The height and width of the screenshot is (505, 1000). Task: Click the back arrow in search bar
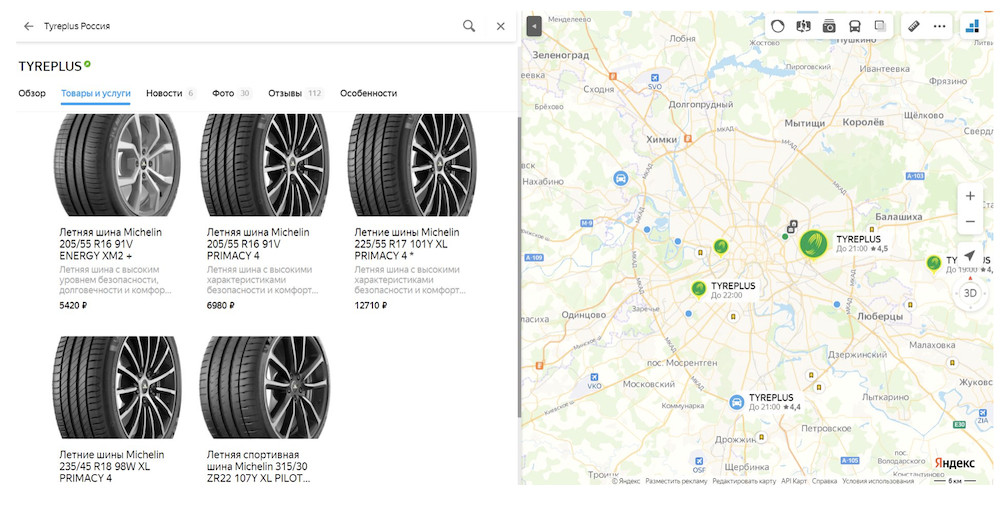[28, 26]
